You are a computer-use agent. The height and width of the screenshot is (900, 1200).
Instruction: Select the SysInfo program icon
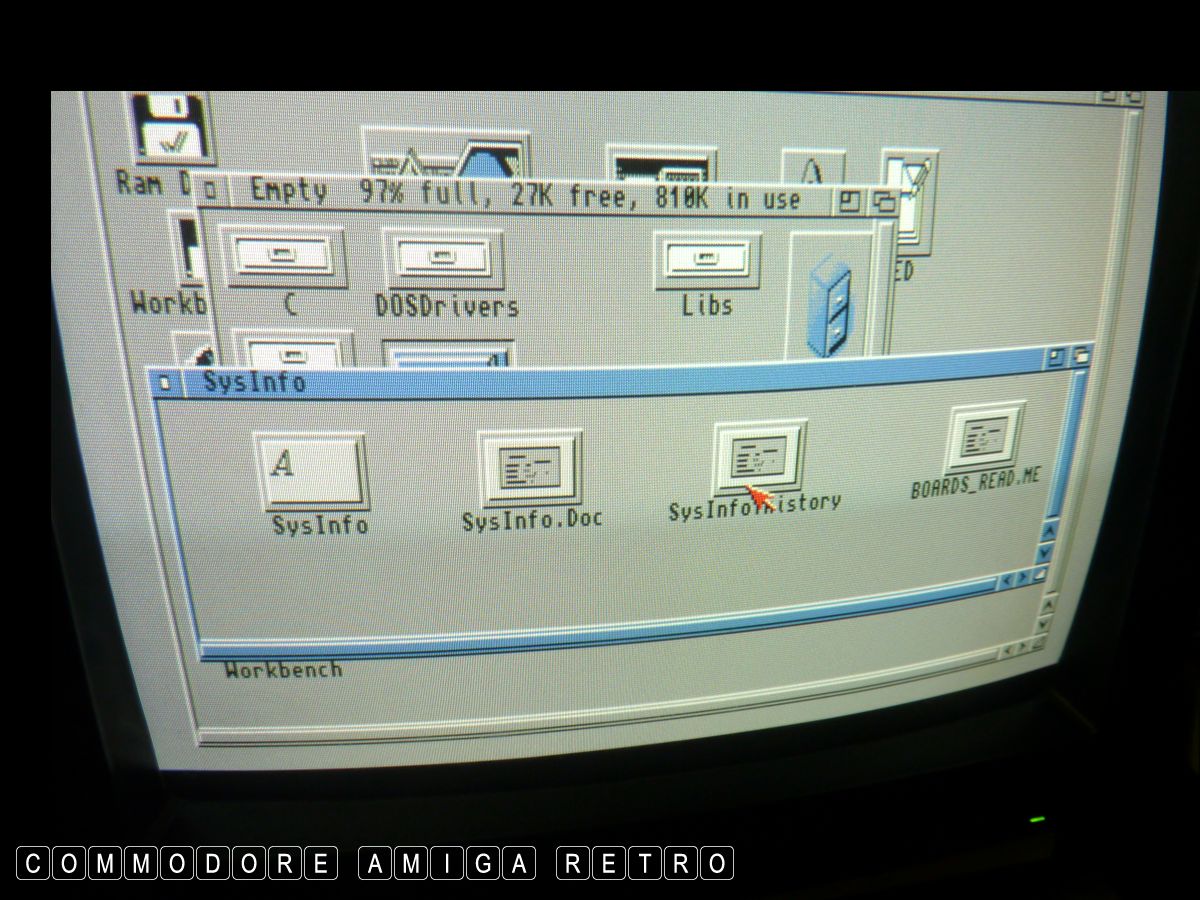point(310,470)
